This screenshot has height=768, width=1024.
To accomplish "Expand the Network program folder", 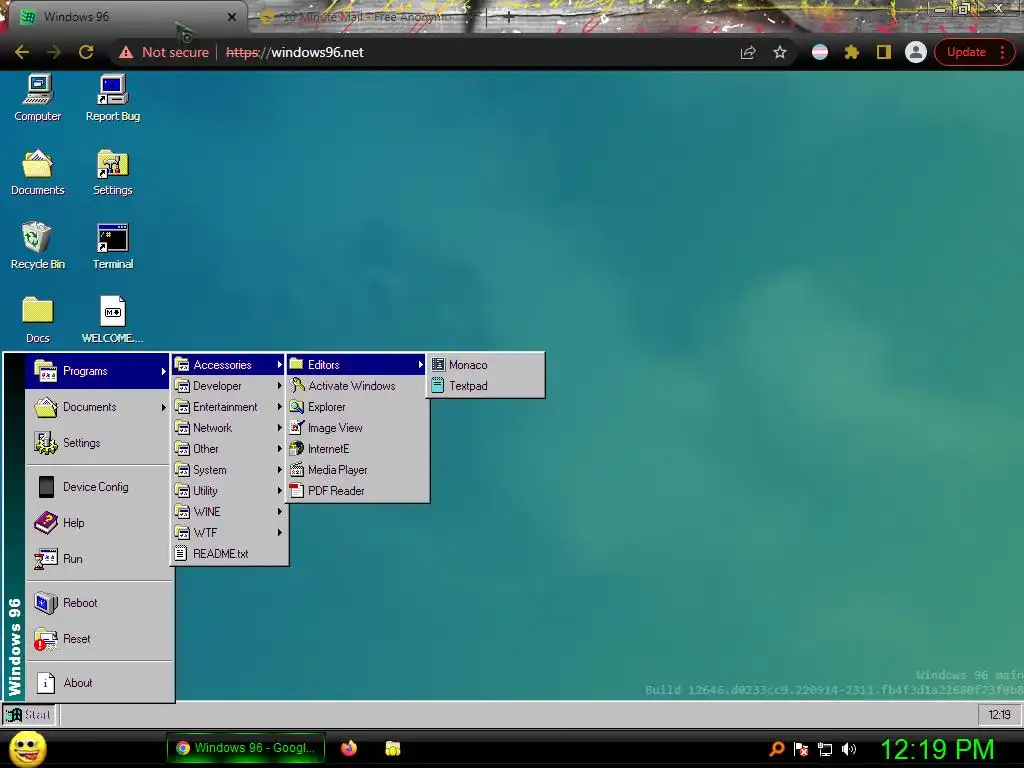I will tap(229, 428).
